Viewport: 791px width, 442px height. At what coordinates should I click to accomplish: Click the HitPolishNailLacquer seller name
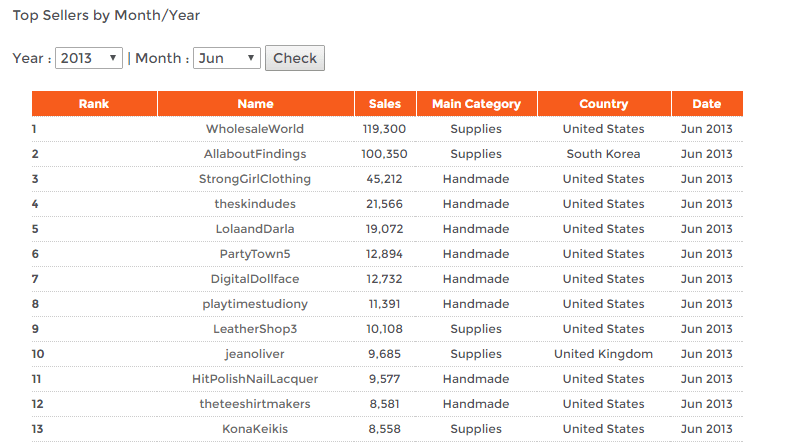[x=255, y=379]
